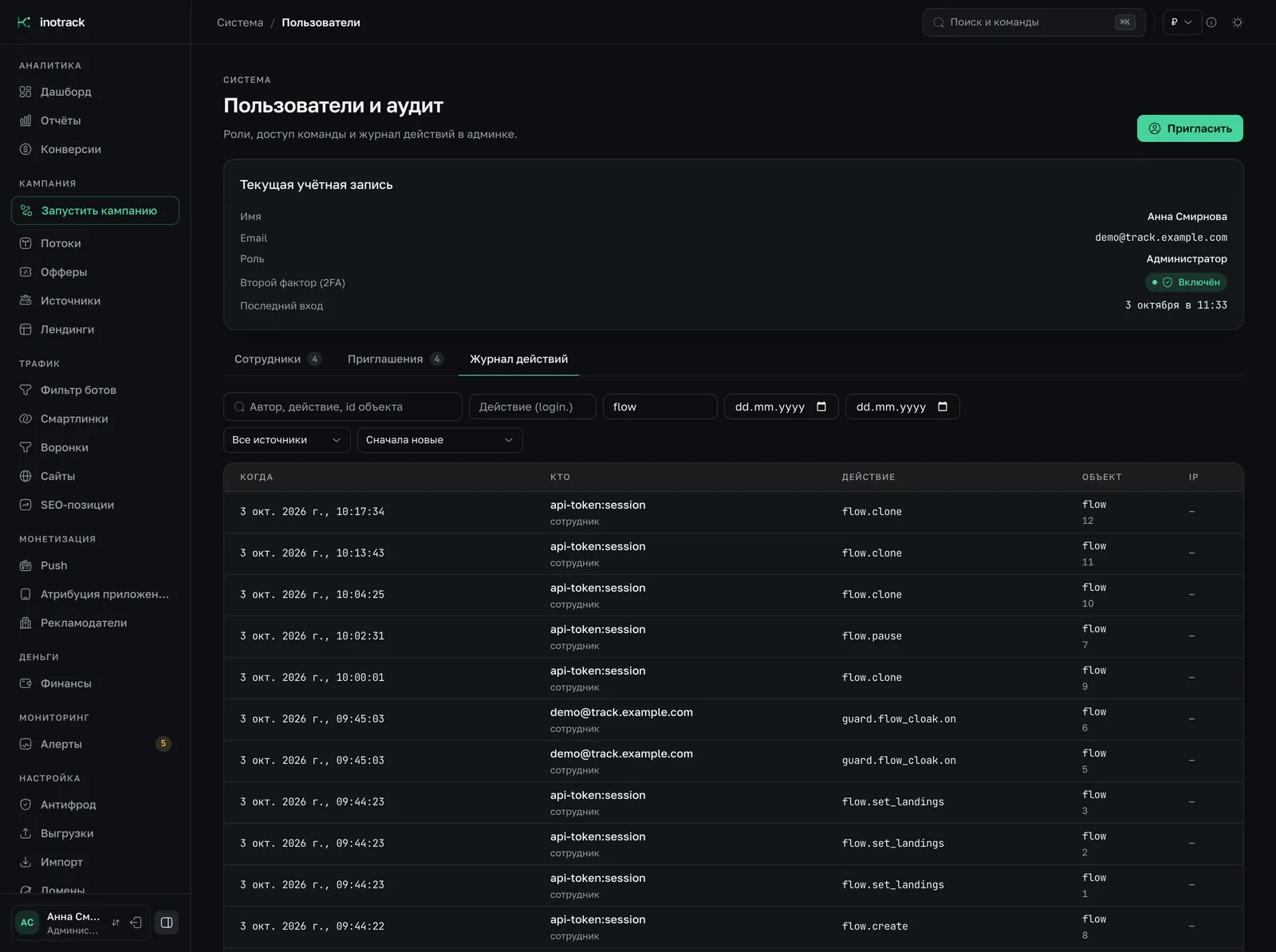The width and height of the screenshot is (1276, 952).
Task: Click the Отчёты bar chart icon
Action: tap(26, 120)
